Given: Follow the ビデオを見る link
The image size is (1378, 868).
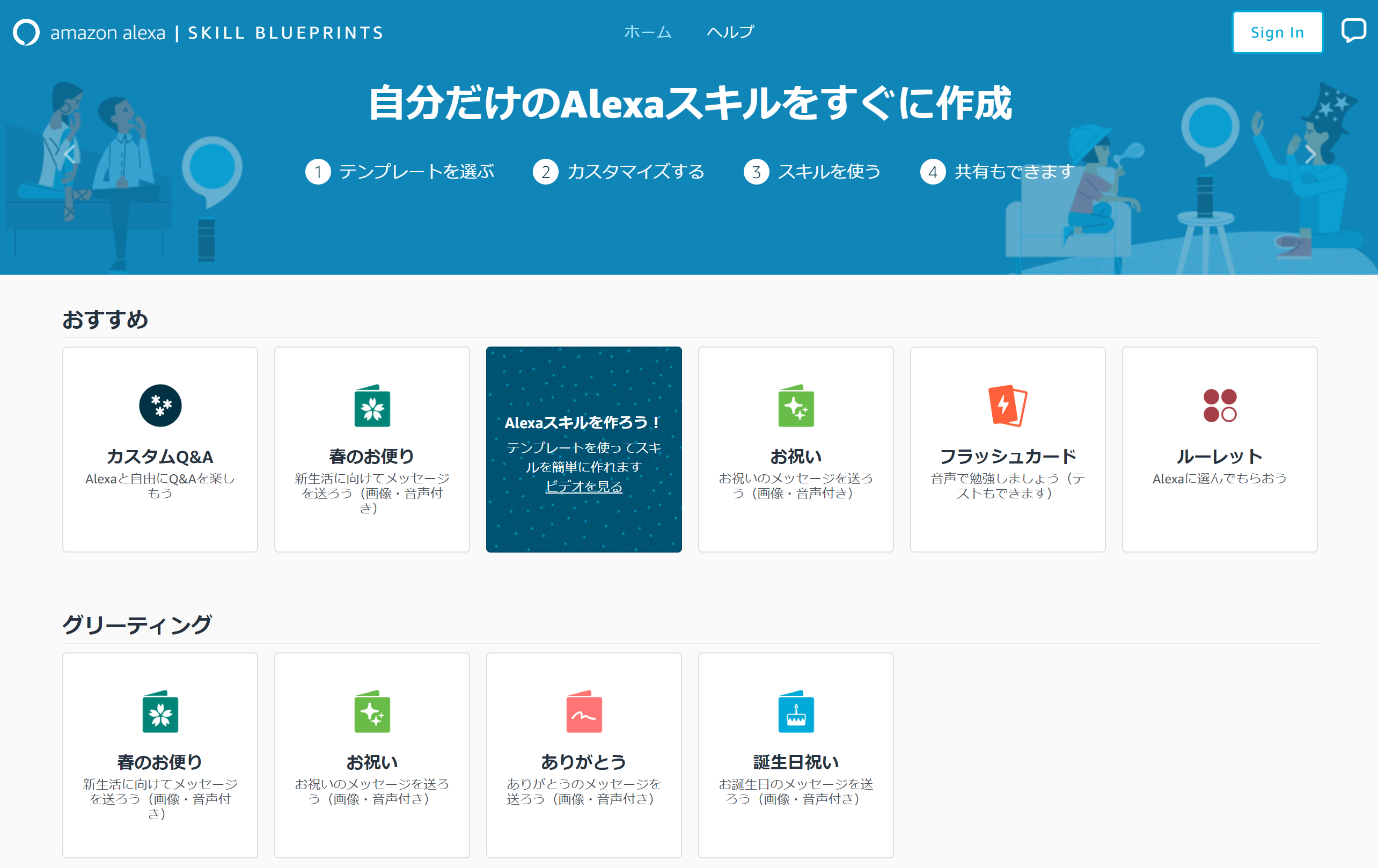Looking at the screenshot, I should [584, 487].
